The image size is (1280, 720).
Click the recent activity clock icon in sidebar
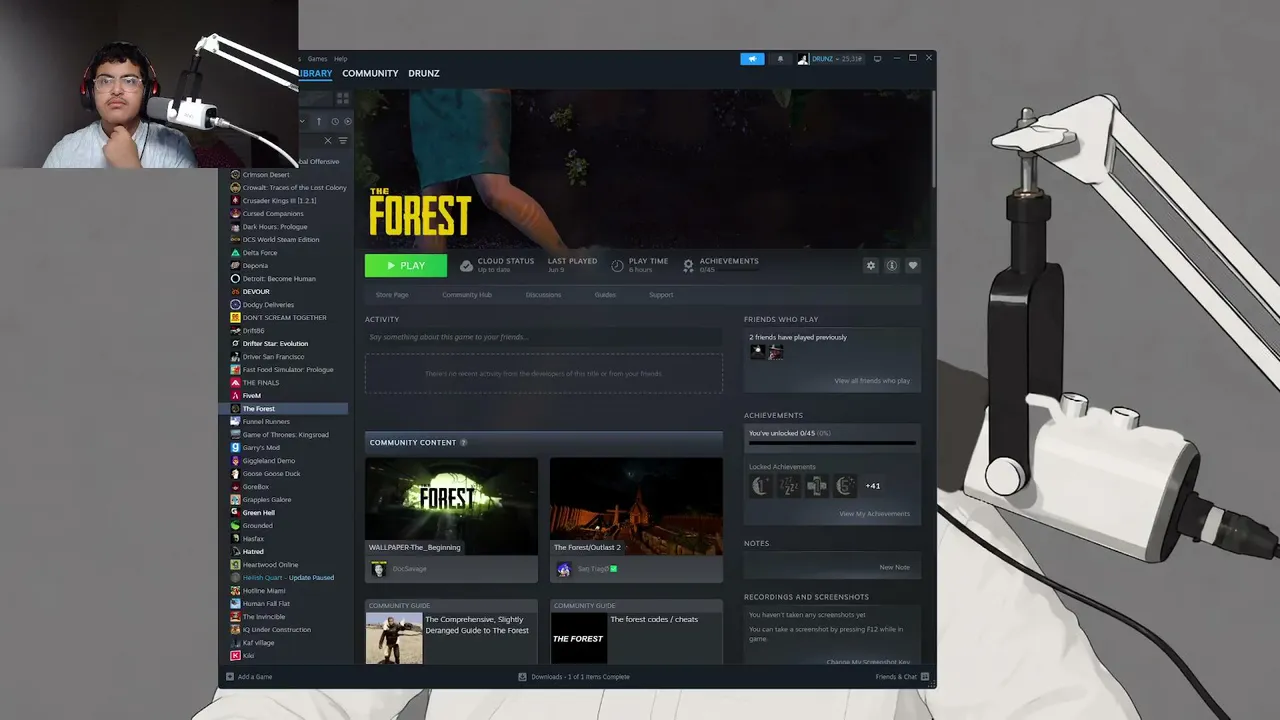(x=335, y=122)
